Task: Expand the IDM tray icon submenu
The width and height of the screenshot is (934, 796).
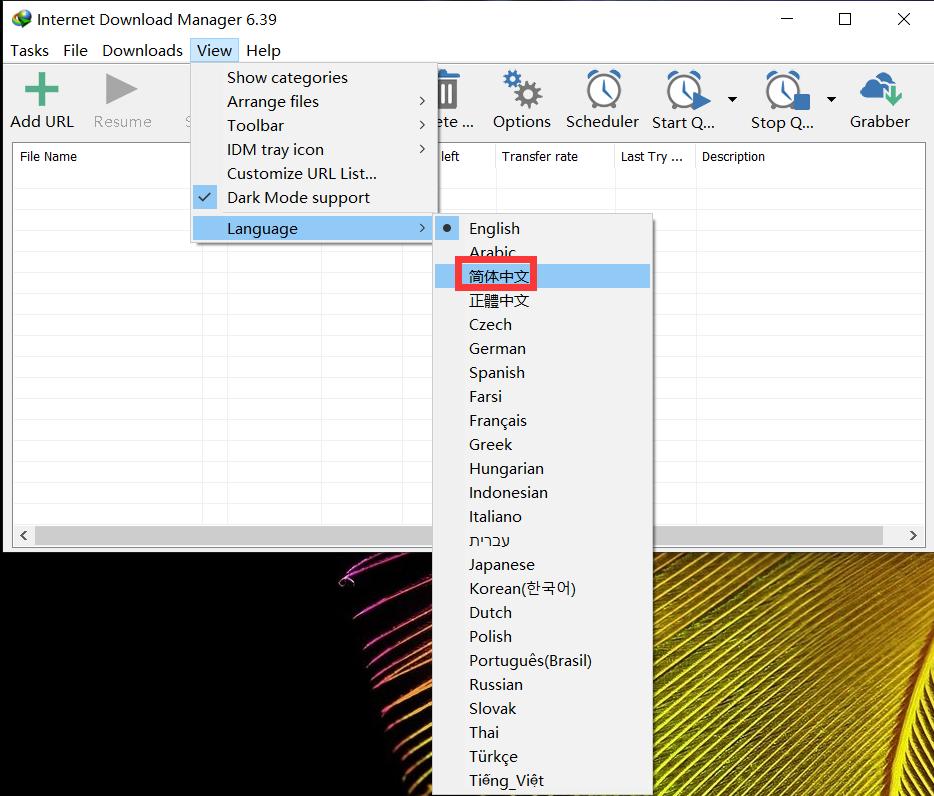Action: [x=314, y=149]
